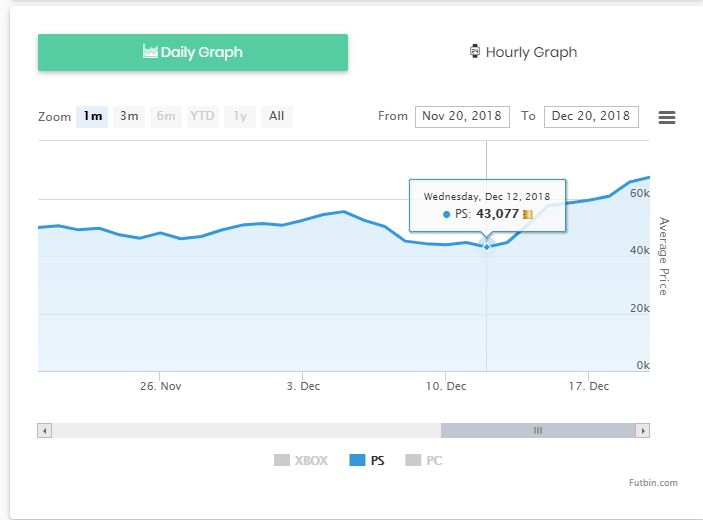Click the scrollbar handle grip icon
This screenshot has width=703, height=520.
(537, 431)
